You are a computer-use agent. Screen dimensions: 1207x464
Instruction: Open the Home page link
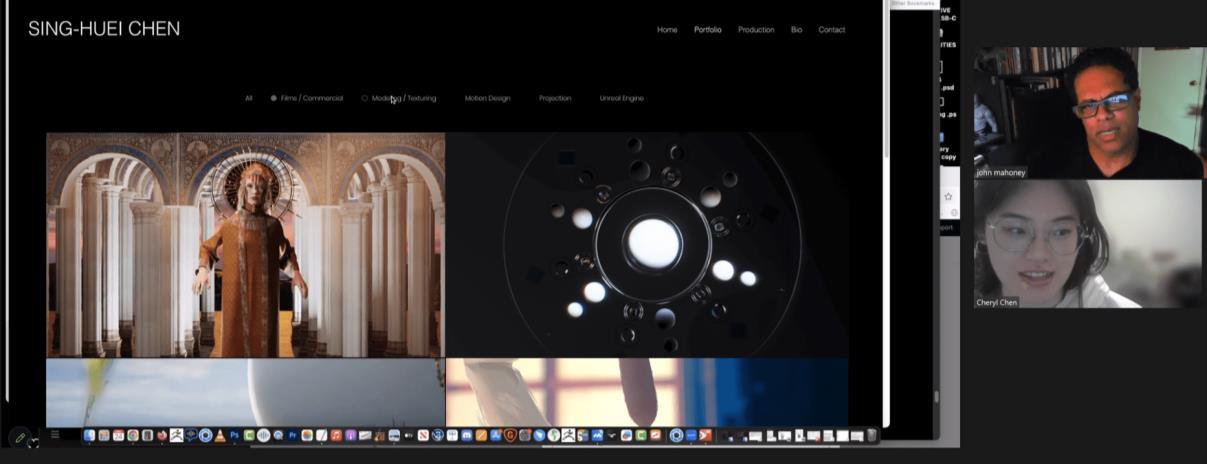667,29
